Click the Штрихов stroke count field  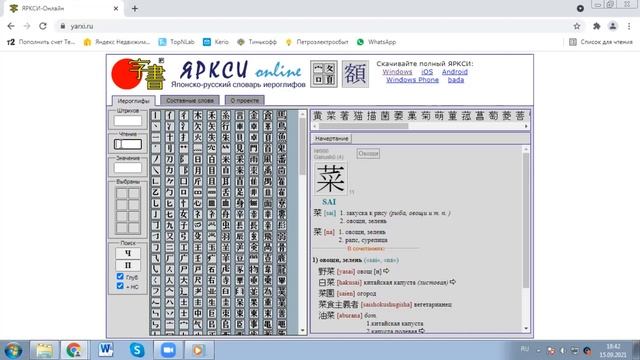[128, 121]
